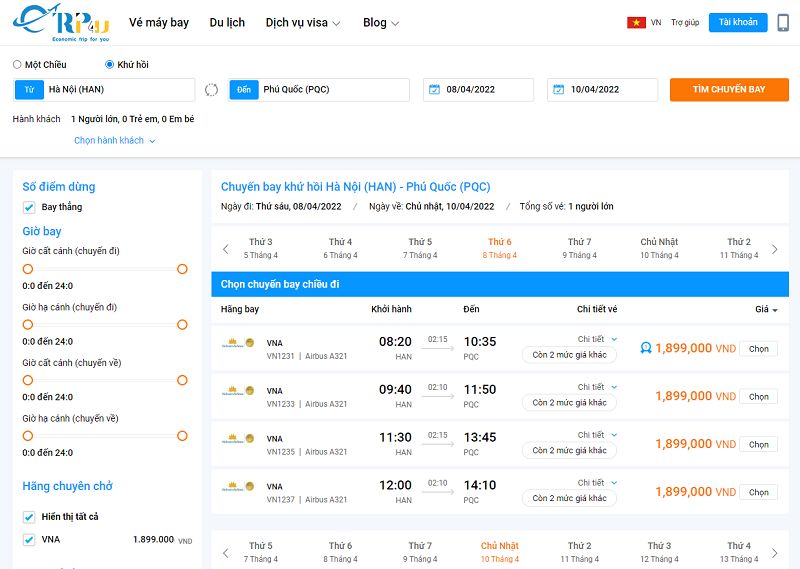Select outbound date Thứ 7, 9 Tháng 4

[580, 248]
